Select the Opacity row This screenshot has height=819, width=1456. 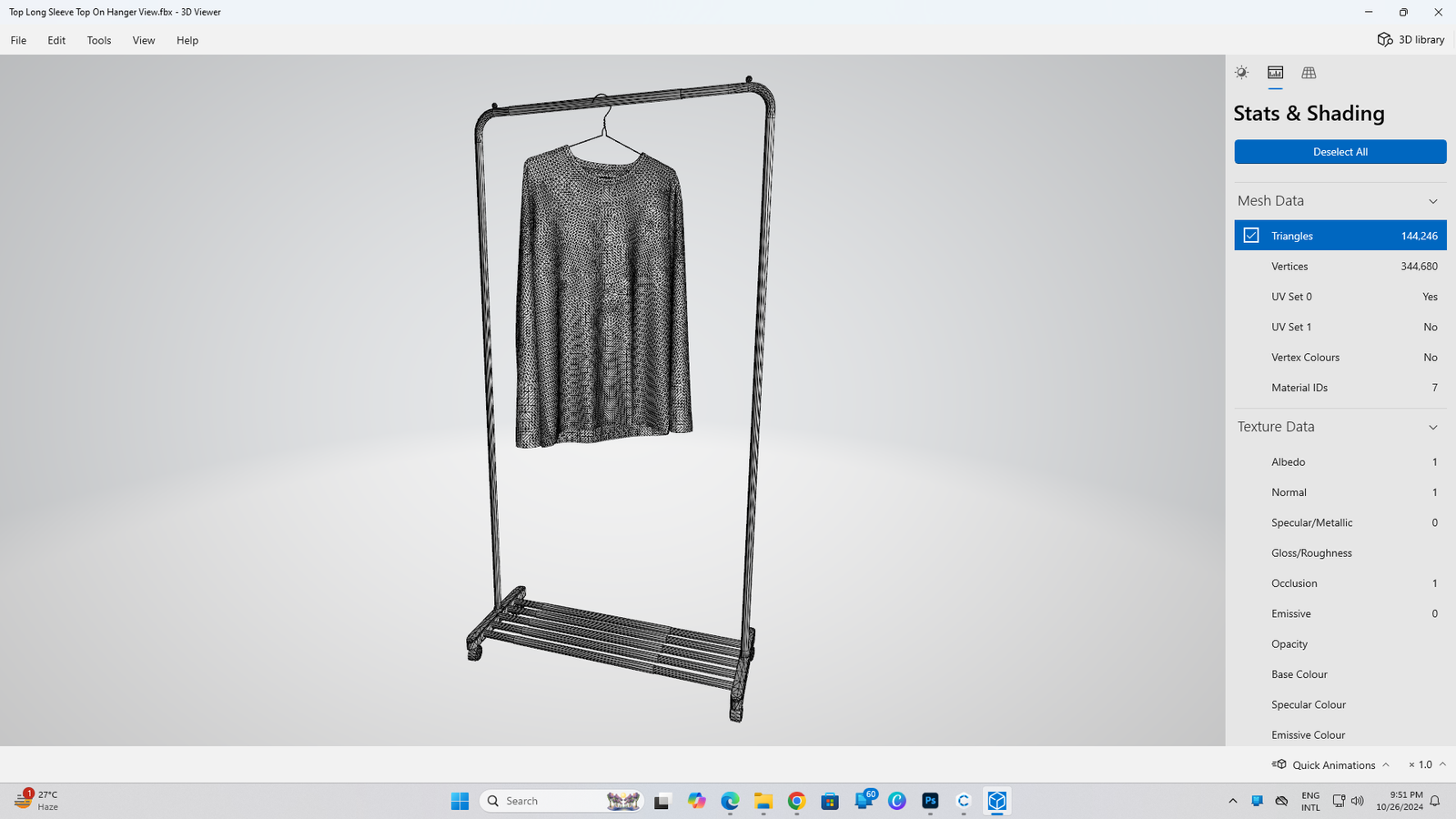[x=1340, y=644]
